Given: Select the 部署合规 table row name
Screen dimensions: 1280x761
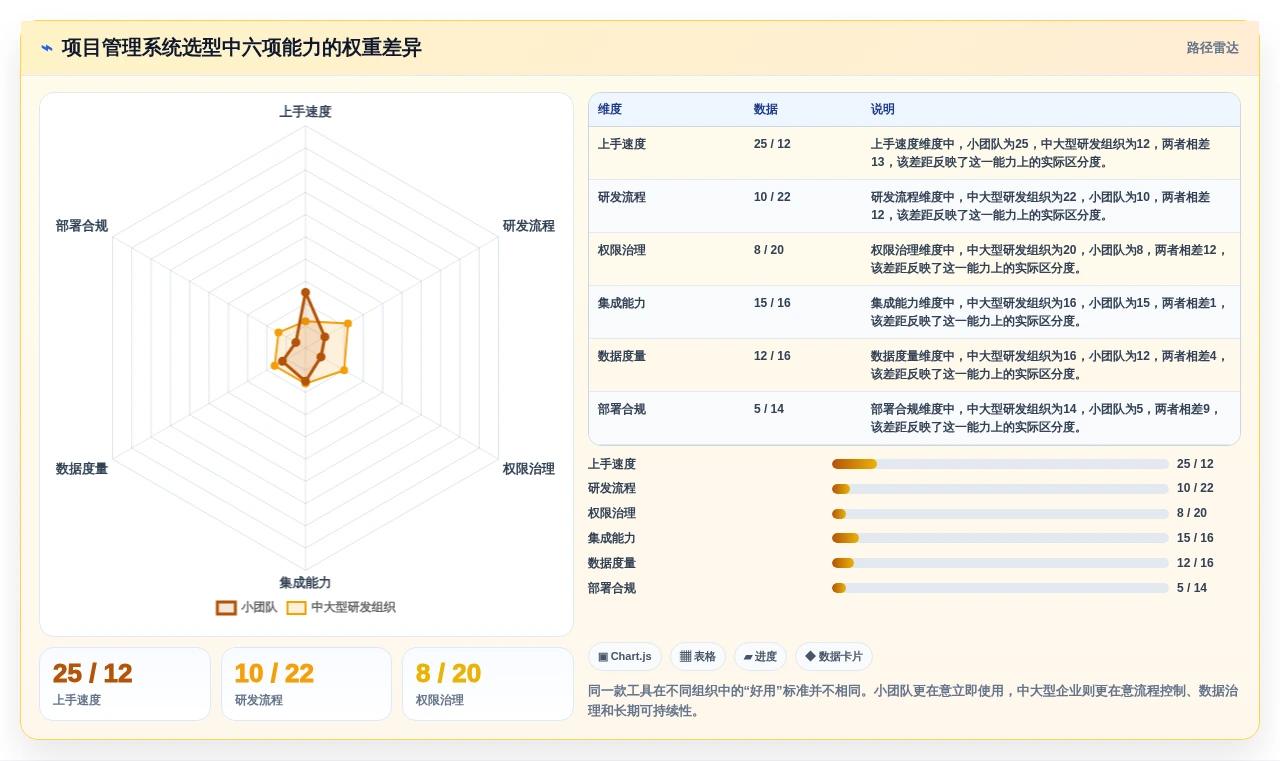Looking at the screenshot, I should [622, 409].
